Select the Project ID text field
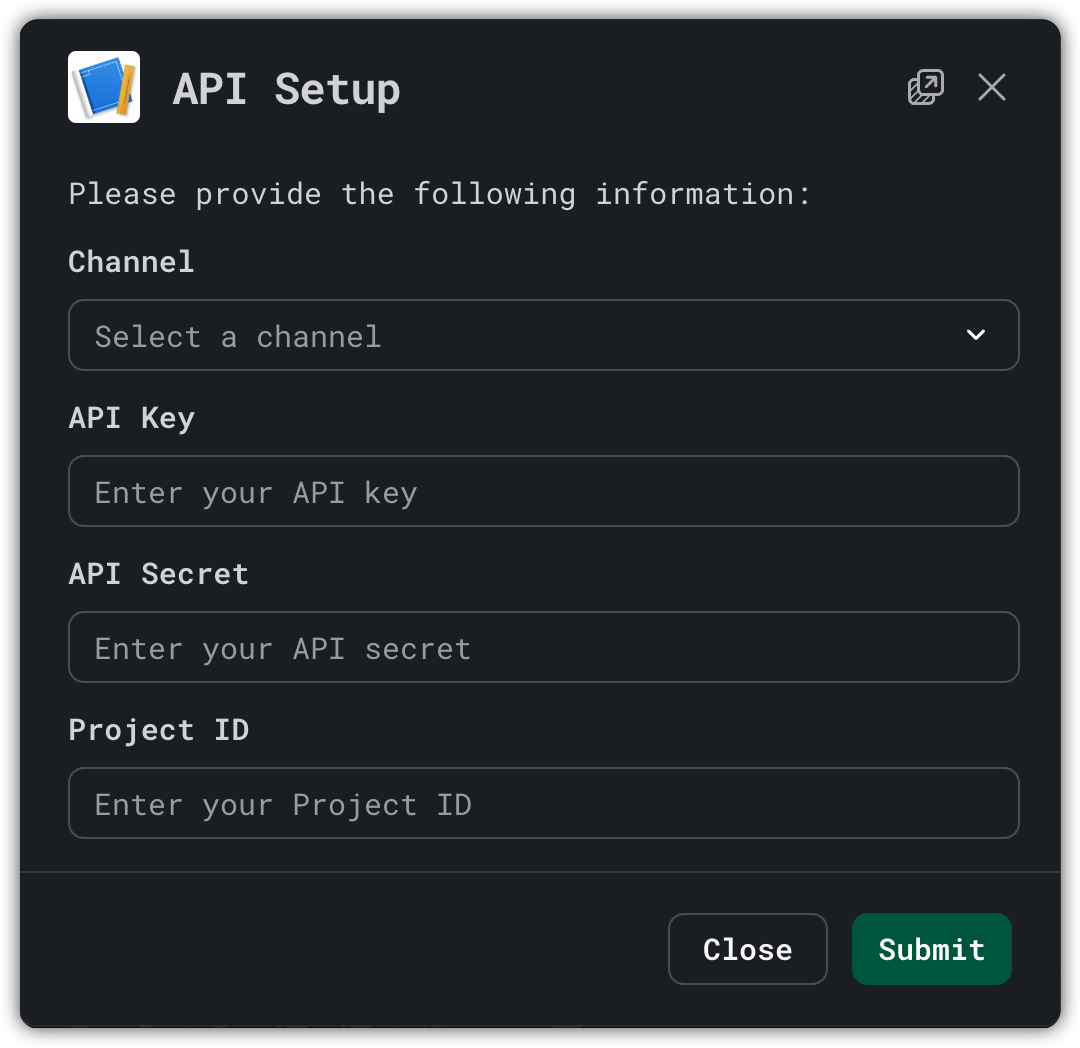The width and height of the screenshot is (1080, 1048). [544, 803]
